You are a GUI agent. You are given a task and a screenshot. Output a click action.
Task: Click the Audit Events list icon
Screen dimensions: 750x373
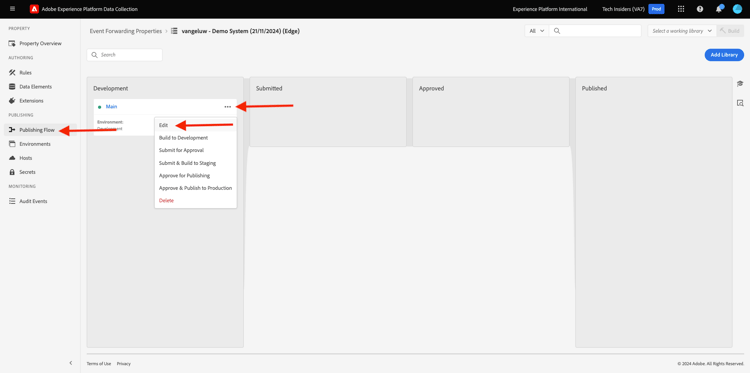tap(12, 201)
